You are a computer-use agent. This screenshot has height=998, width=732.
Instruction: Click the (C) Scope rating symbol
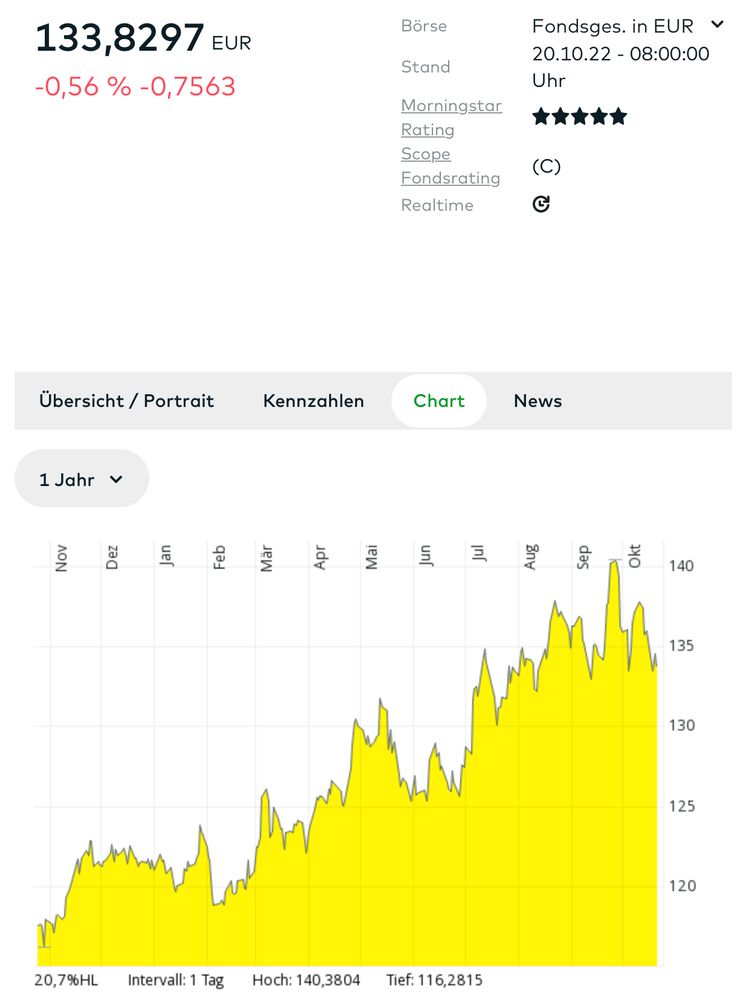(545, 167)
